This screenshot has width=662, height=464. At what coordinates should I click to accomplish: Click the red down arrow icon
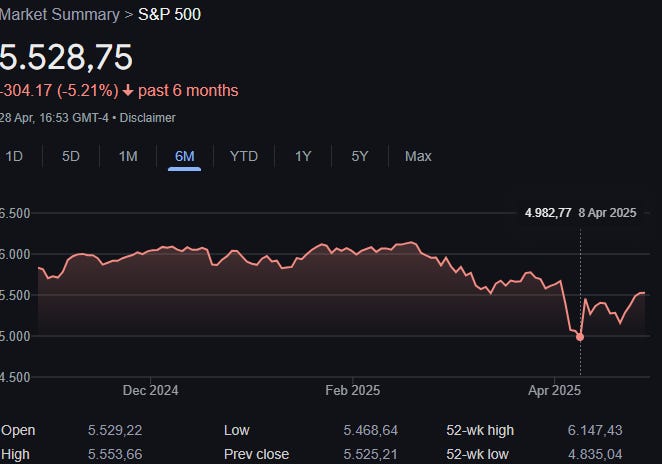point(128,90)
